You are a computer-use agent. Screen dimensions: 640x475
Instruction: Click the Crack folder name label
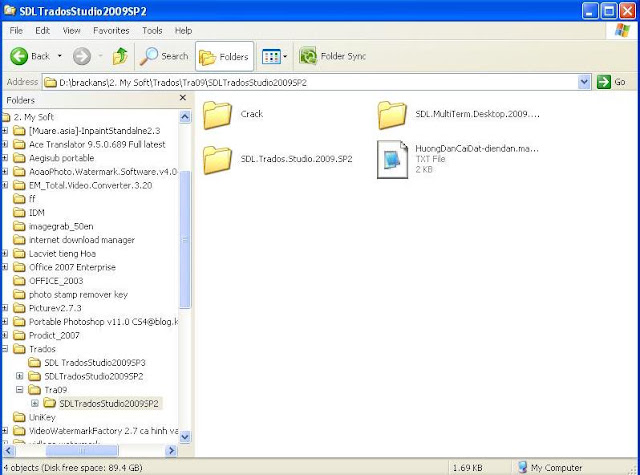(252, 114)
